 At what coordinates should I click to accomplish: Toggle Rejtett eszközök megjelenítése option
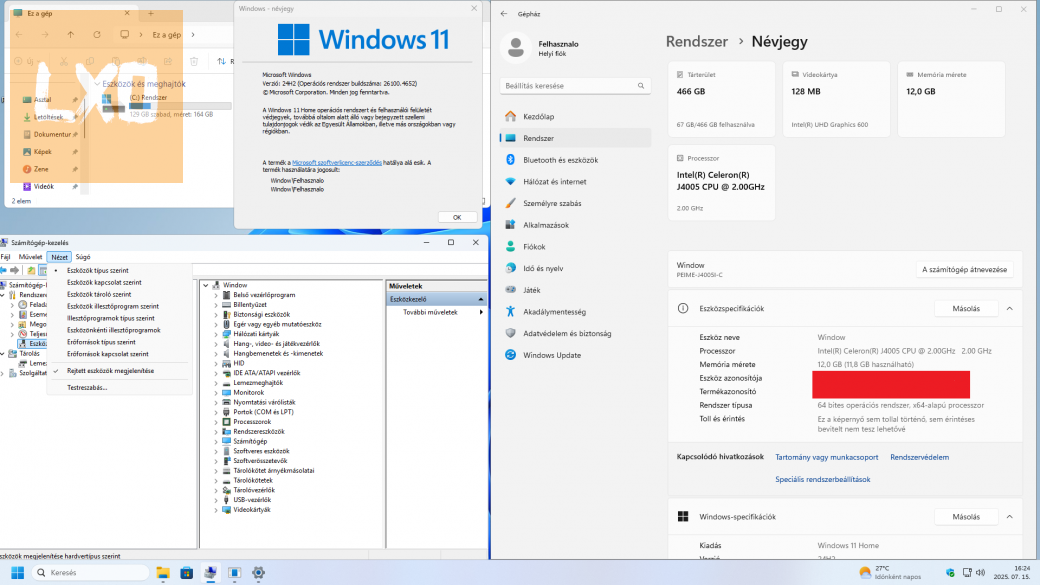click(x=110, y=370)
